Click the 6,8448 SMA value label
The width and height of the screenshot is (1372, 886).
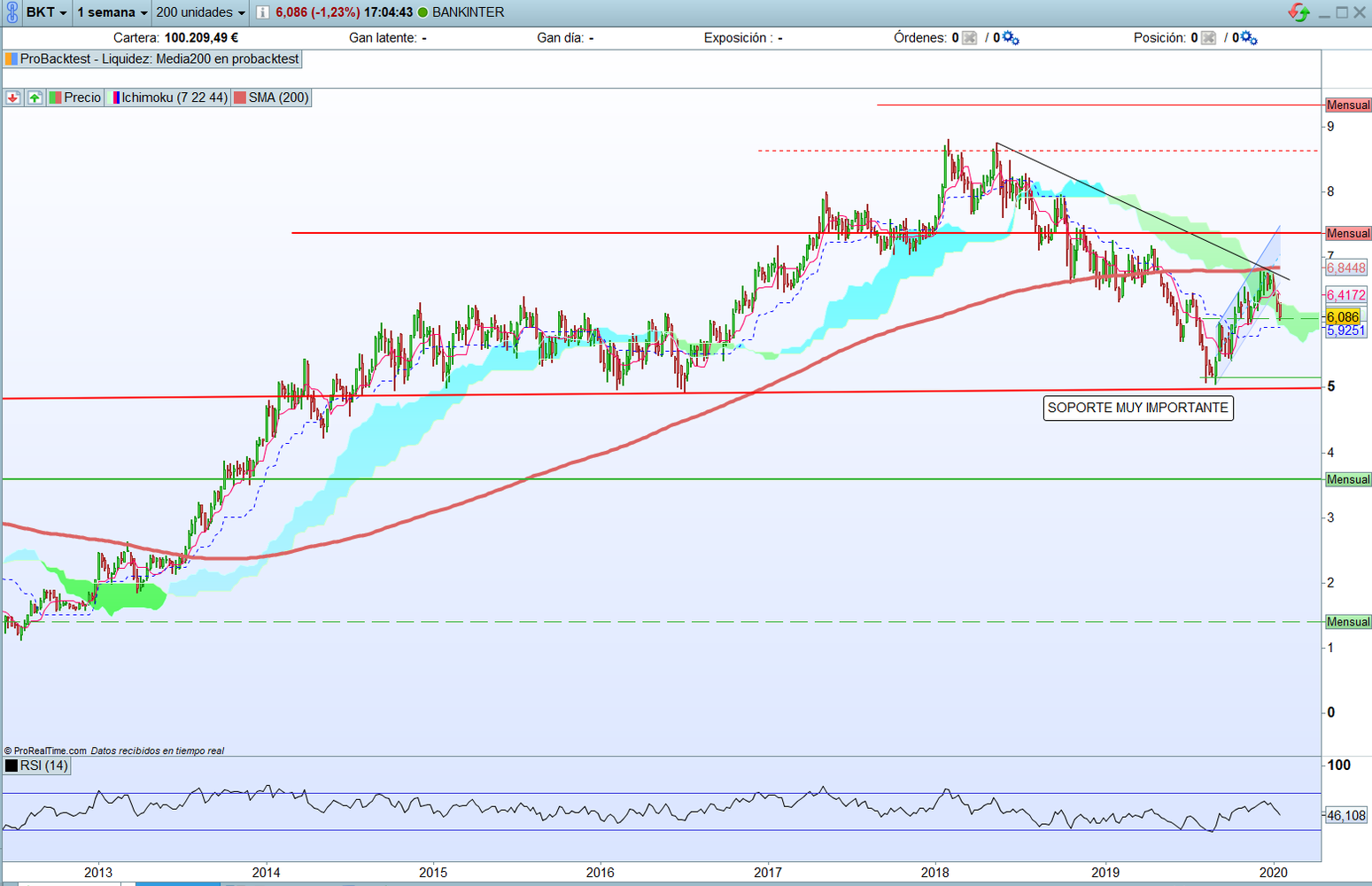[x=1346, y=268]
